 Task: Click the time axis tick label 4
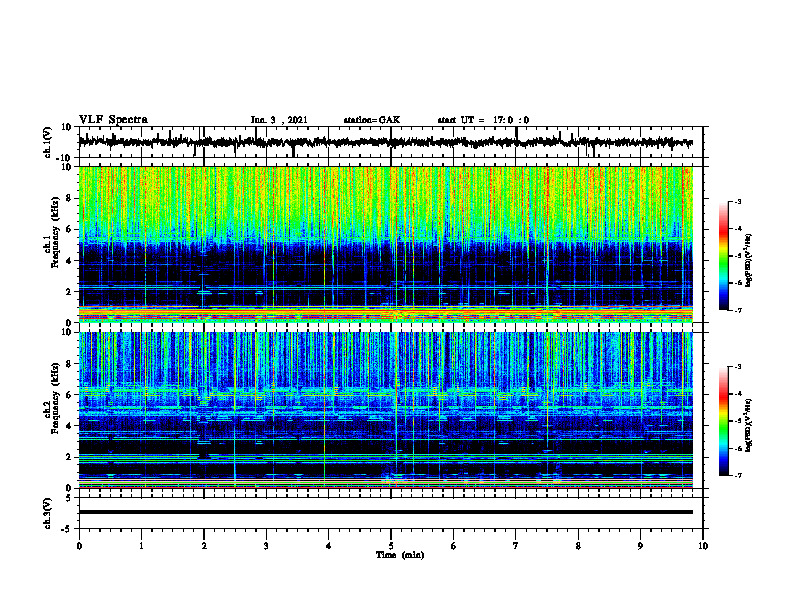[329, 546]
